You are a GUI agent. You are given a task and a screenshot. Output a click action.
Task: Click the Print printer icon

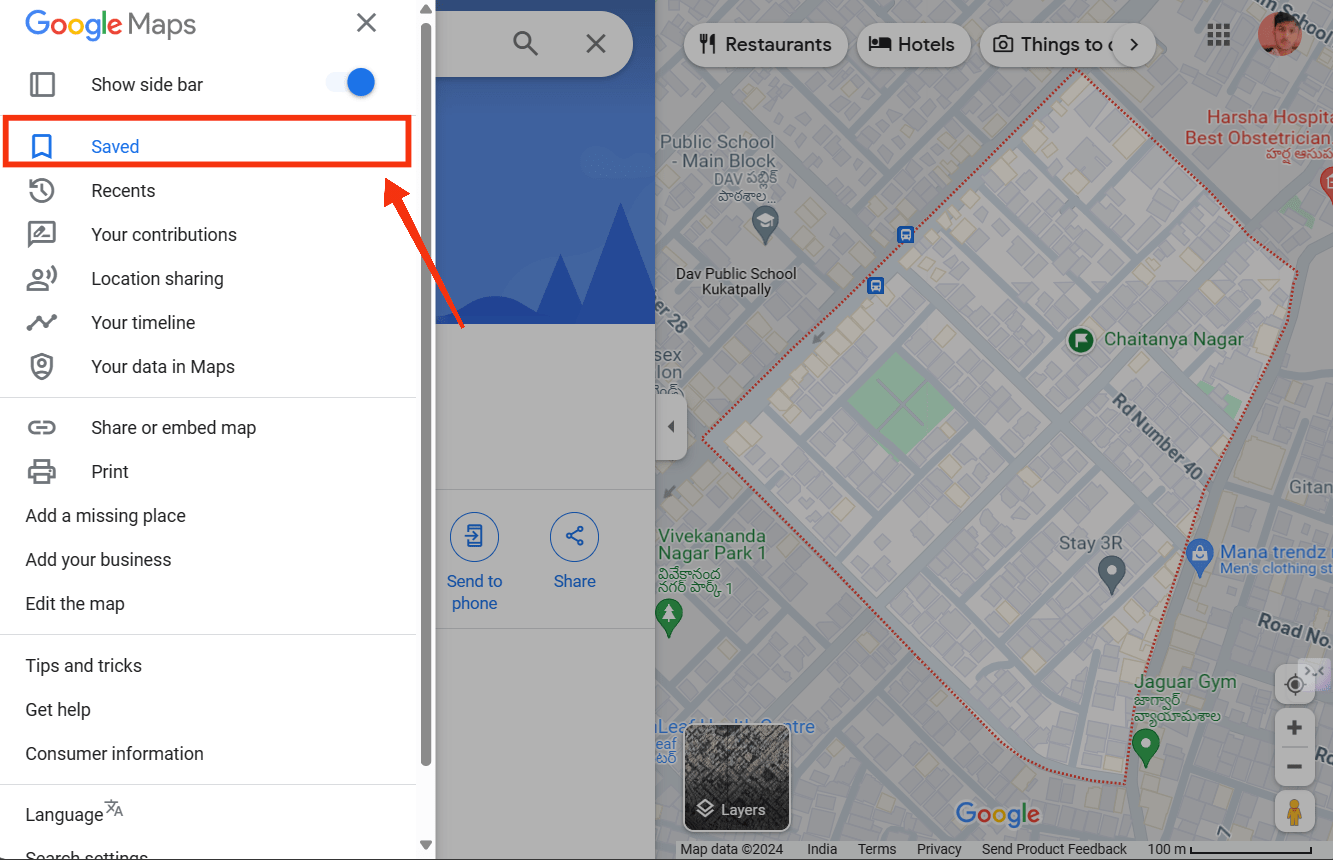[x=41, y=471]
